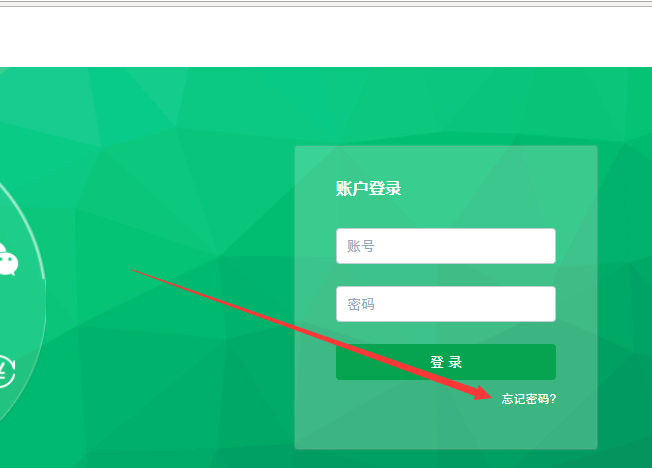Focus the 密码 password input field

[x=446, y=304]
